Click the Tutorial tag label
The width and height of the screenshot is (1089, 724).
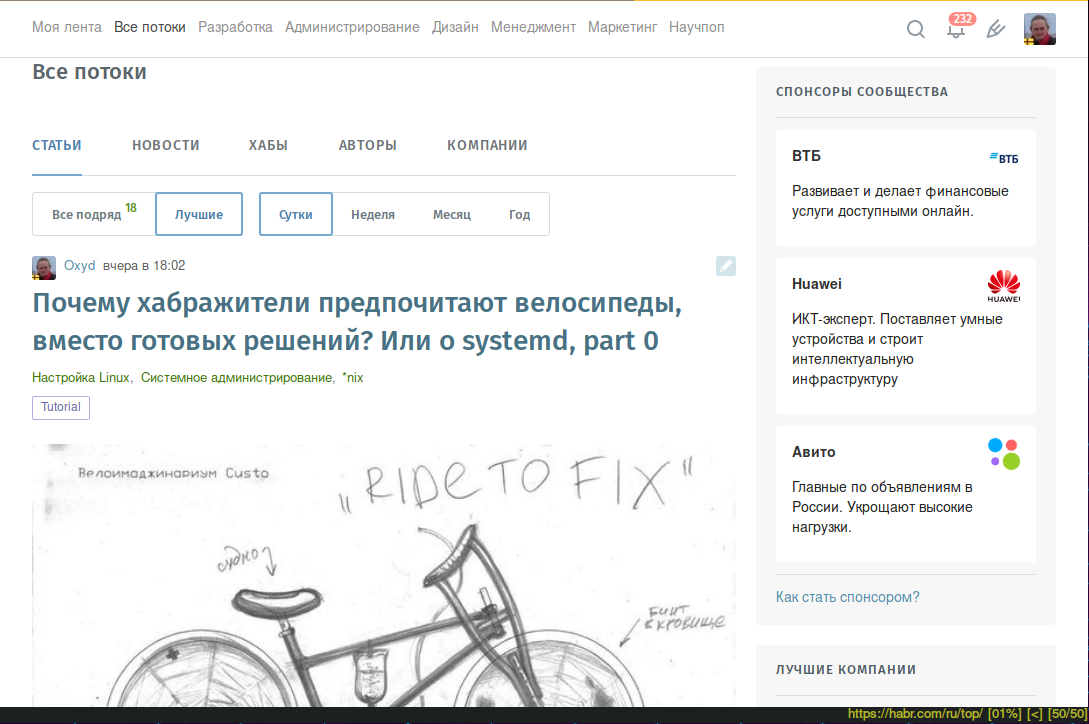61,407
